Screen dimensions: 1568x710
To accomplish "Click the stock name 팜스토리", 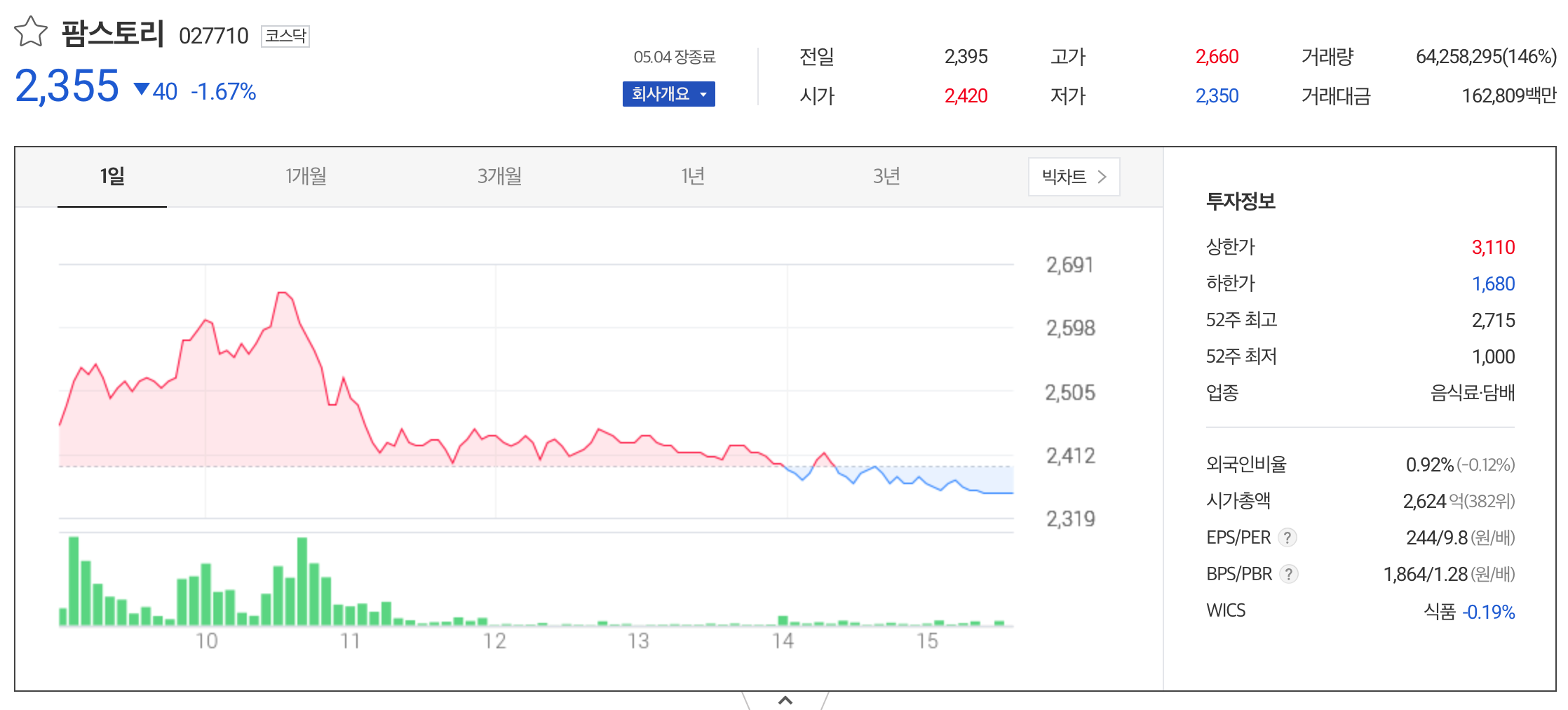I will click(113, 34).
